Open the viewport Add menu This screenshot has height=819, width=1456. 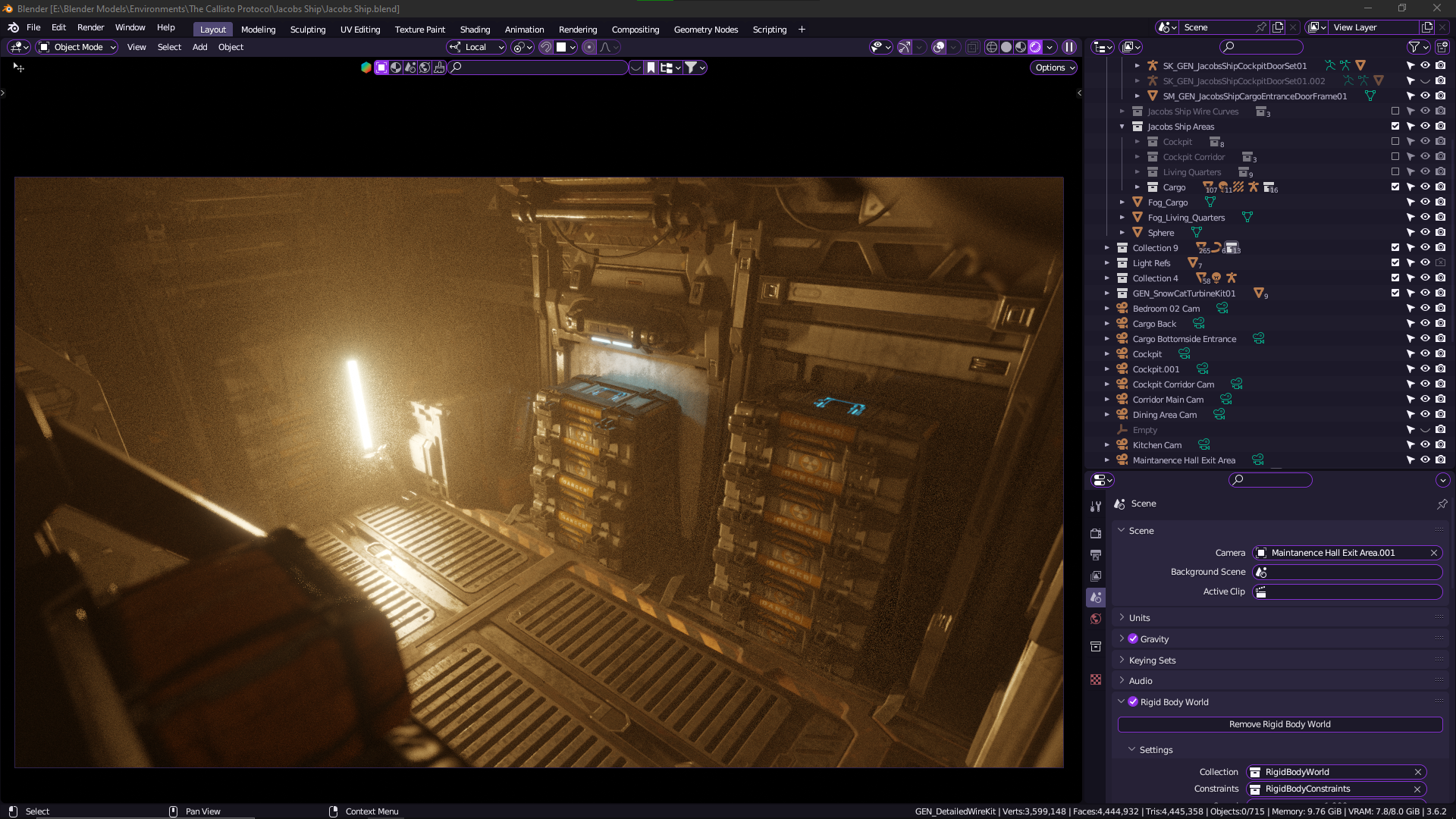click(x=199, y=47)
